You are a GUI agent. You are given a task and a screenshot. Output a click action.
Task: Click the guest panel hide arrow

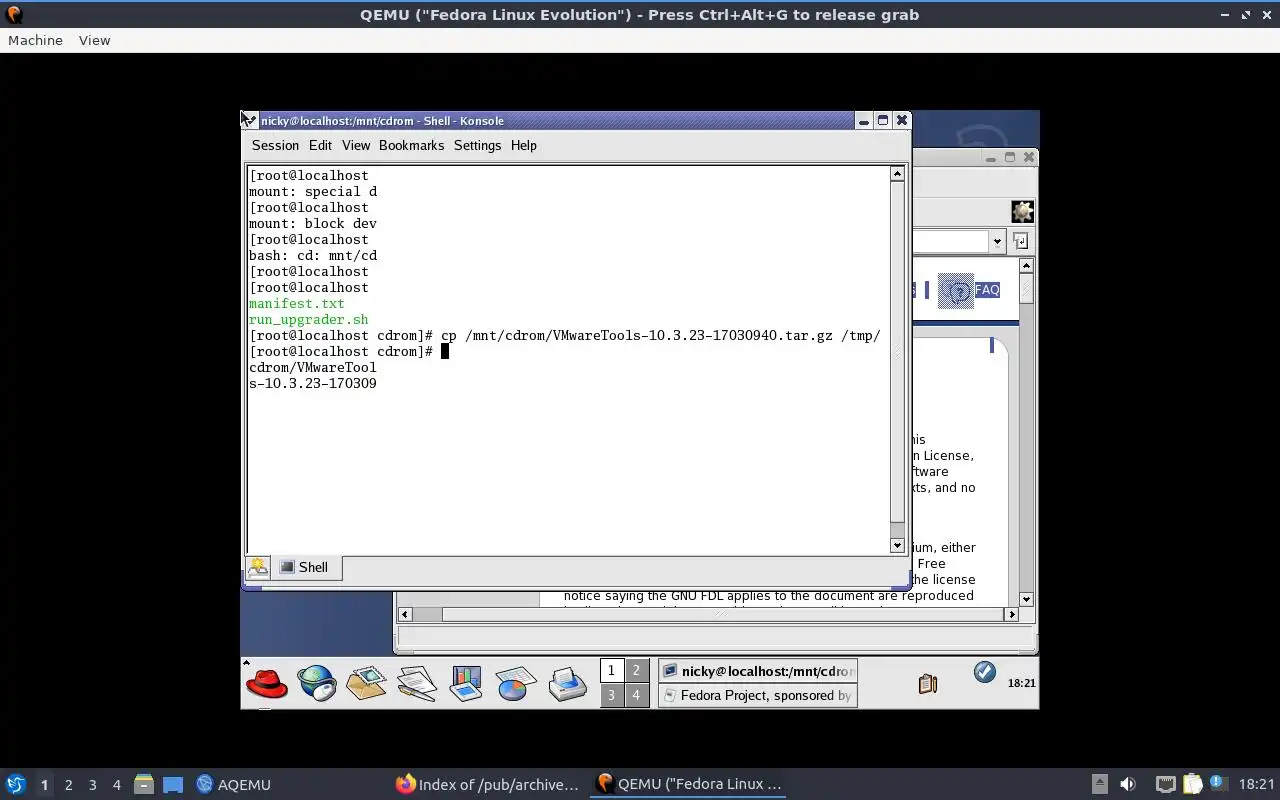pos(246,662)
